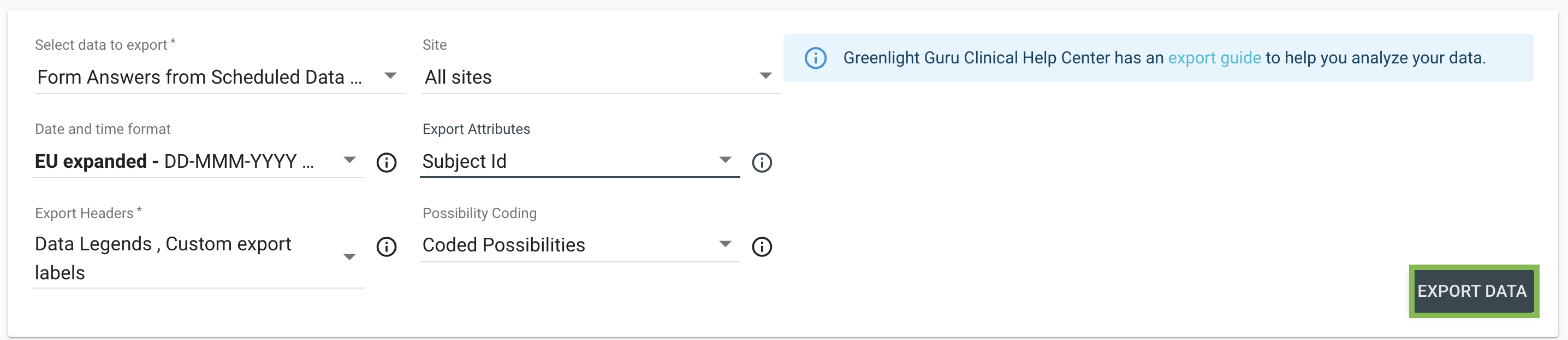Open the export guide link
The image size is (1568, 340).
[x=1214, y=58]
